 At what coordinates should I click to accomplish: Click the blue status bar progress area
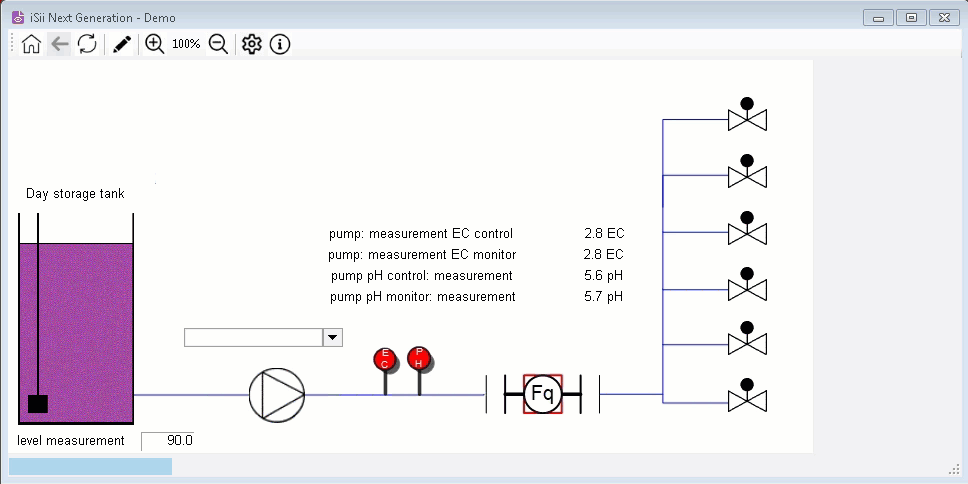point(91,467)
